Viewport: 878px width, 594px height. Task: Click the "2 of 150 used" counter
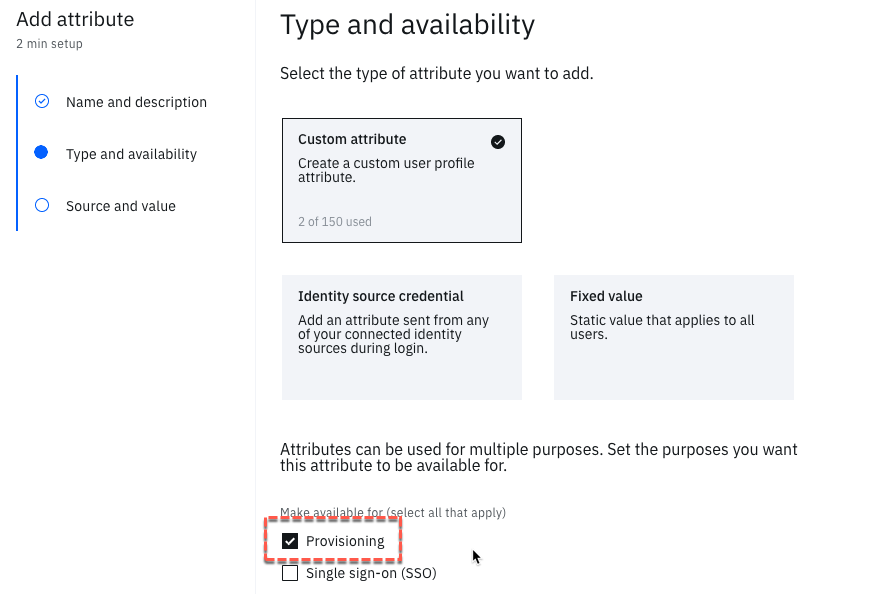coord(334,222)
